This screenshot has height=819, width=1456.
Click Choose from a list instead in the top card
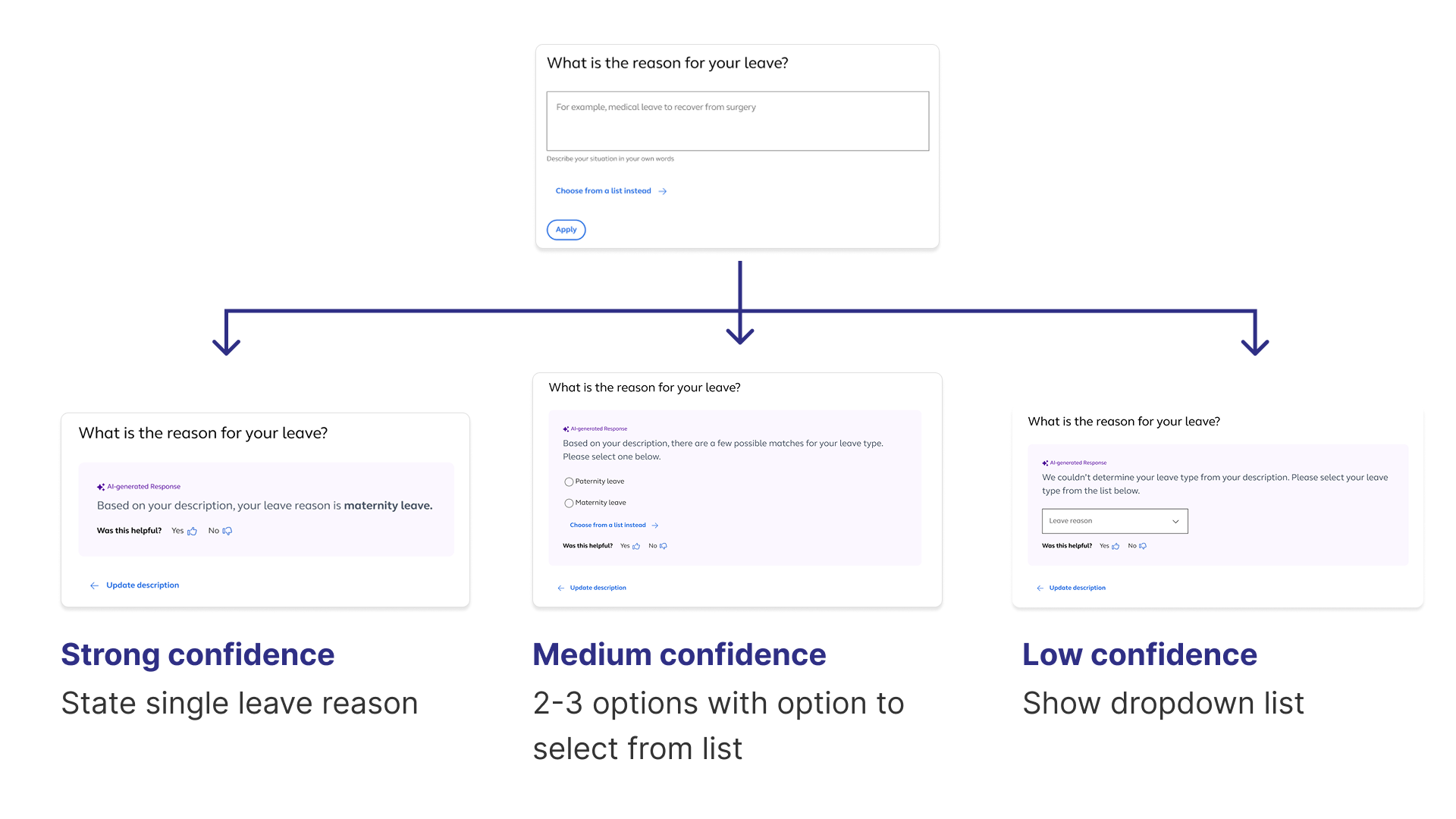[x=603, y=191]
